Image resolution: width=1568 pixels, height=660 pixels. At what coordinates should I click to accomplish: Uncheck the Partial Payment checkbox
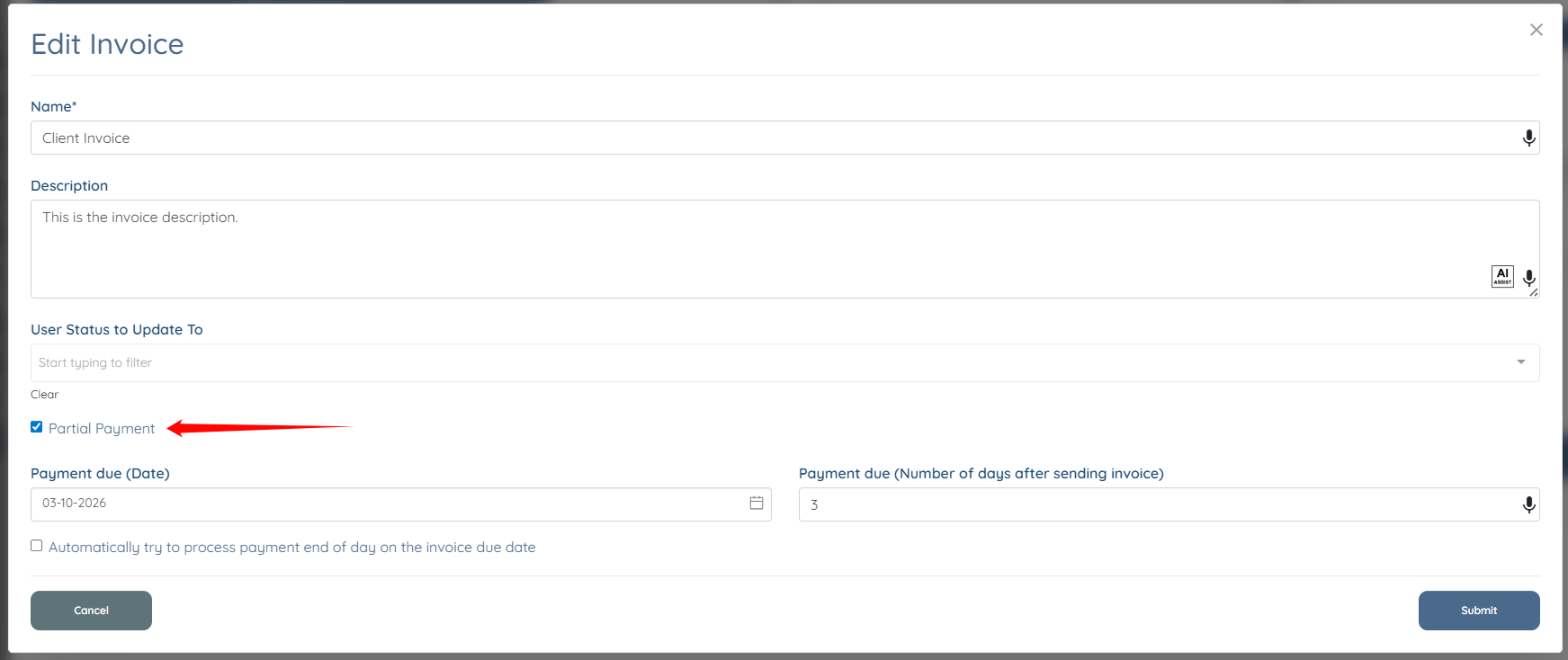pos(37,427)
